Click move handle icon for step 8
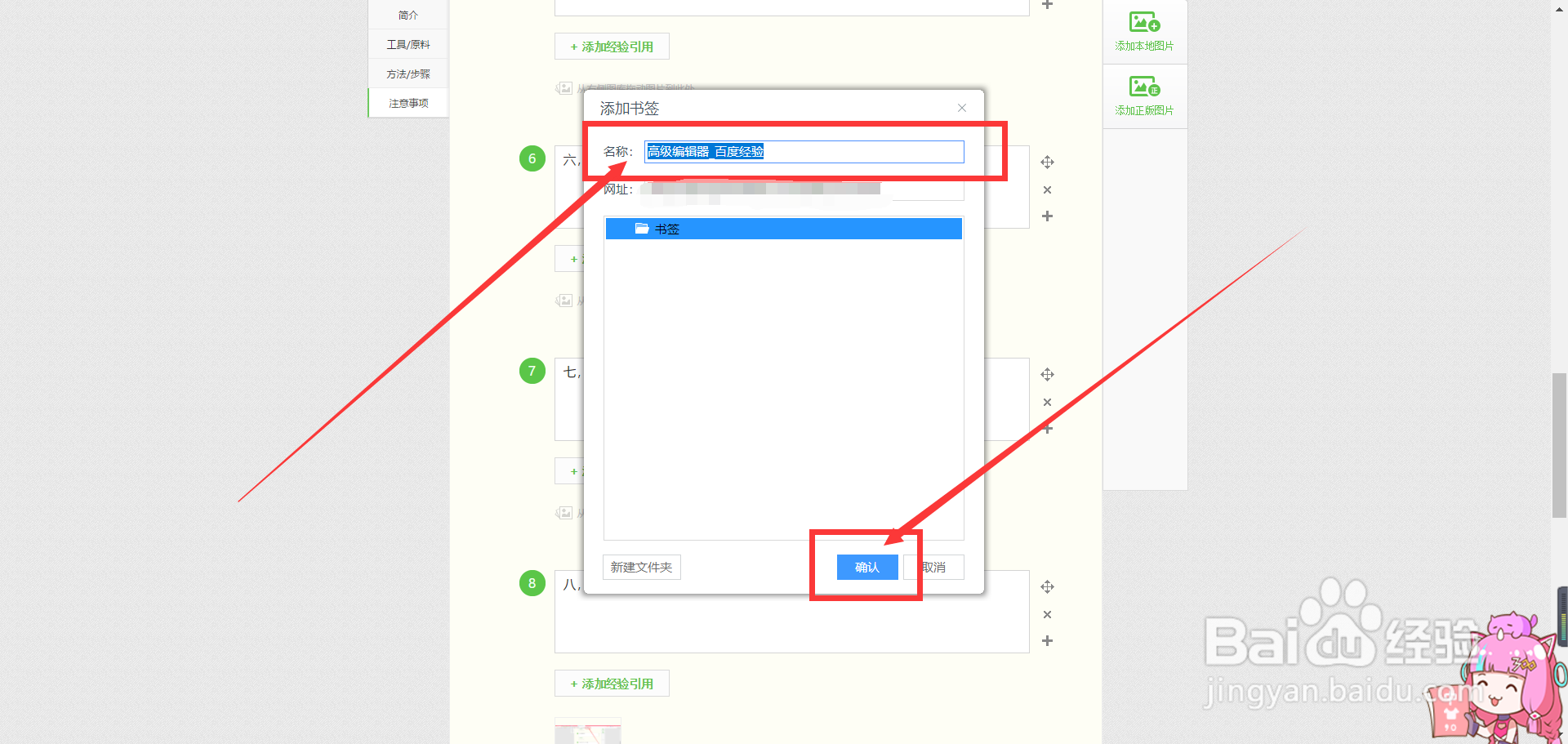 tap(1048, 587)
